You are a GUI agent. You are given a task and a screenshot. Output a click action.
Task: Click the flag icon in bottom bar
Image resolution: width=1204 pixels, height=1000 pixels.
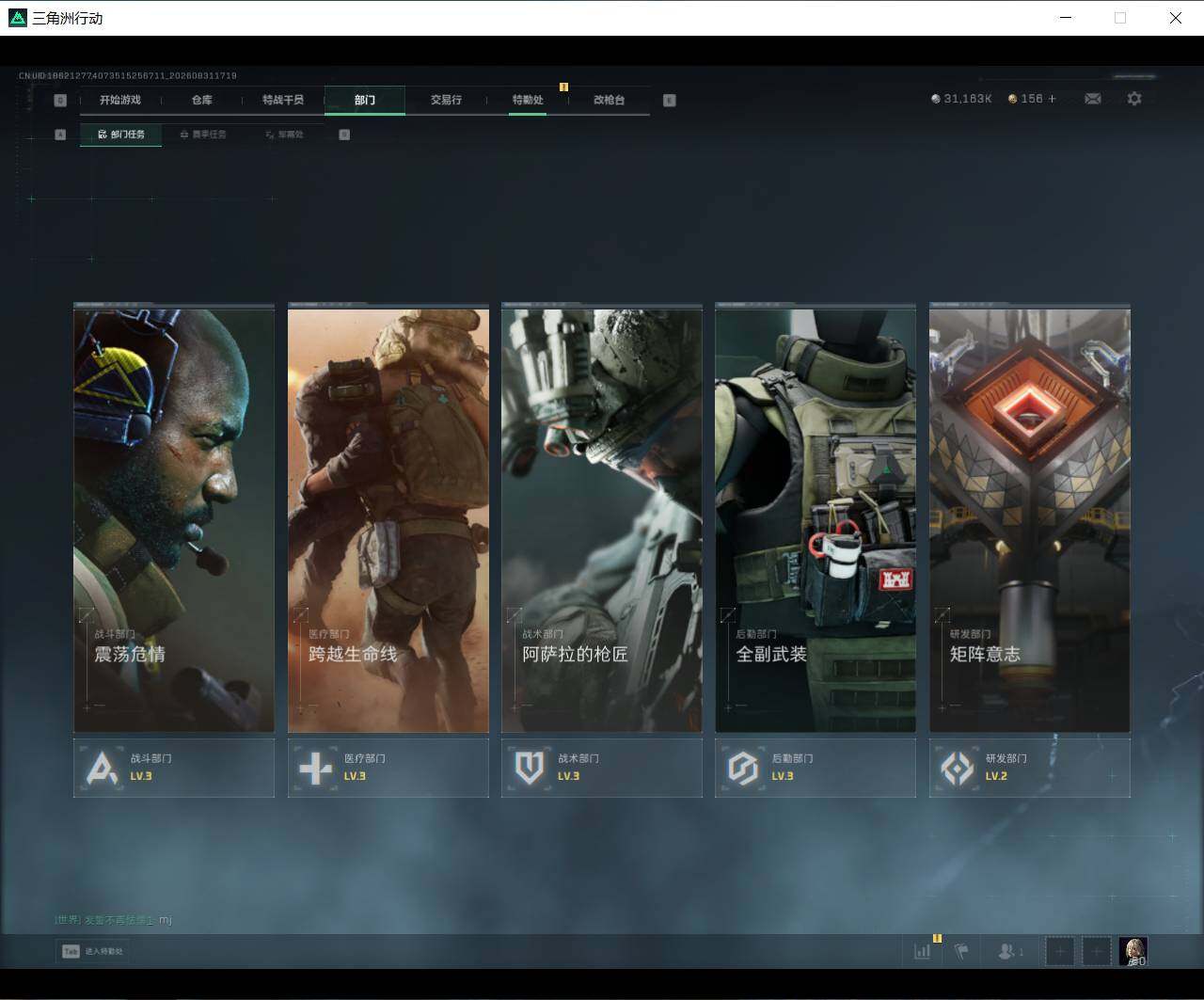click(x=961, y=951)
